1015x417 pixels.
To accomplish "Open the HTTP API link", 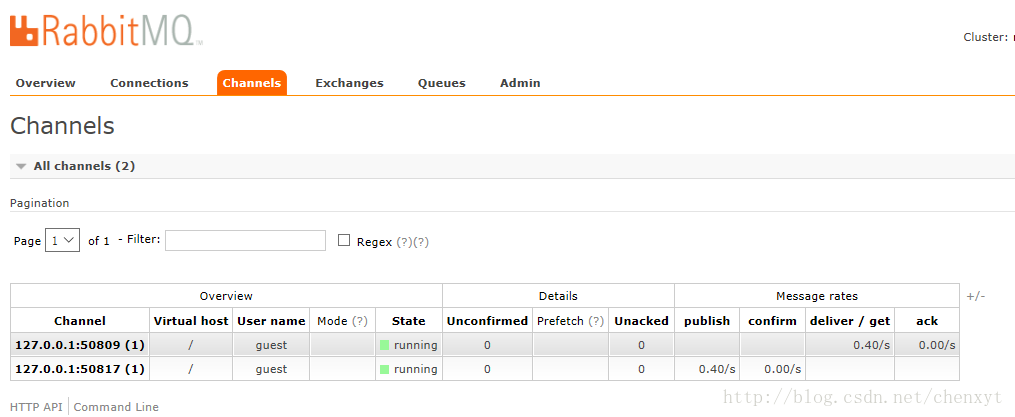I will (36, 407).
